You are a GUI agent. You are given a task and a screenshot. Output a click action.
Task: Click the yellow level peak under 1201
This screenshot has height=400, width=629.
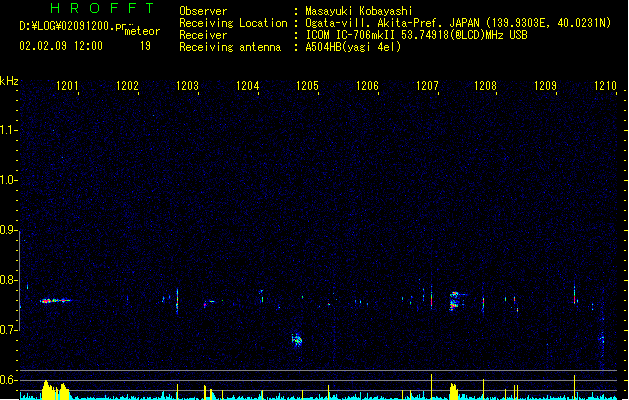coord(55,390)
